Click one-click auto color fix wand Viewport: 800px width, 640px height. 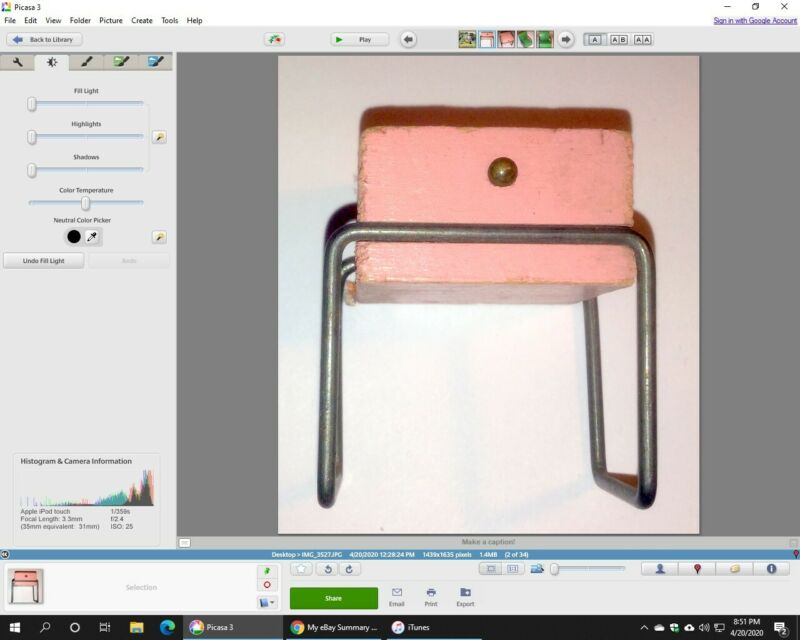point(159,237)
